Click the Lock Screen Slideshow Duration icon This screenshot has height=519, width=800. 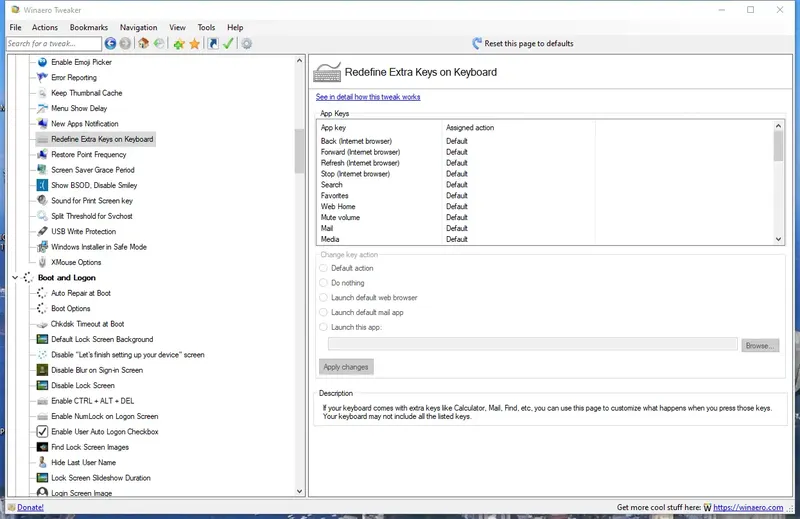tap(42, 478)
